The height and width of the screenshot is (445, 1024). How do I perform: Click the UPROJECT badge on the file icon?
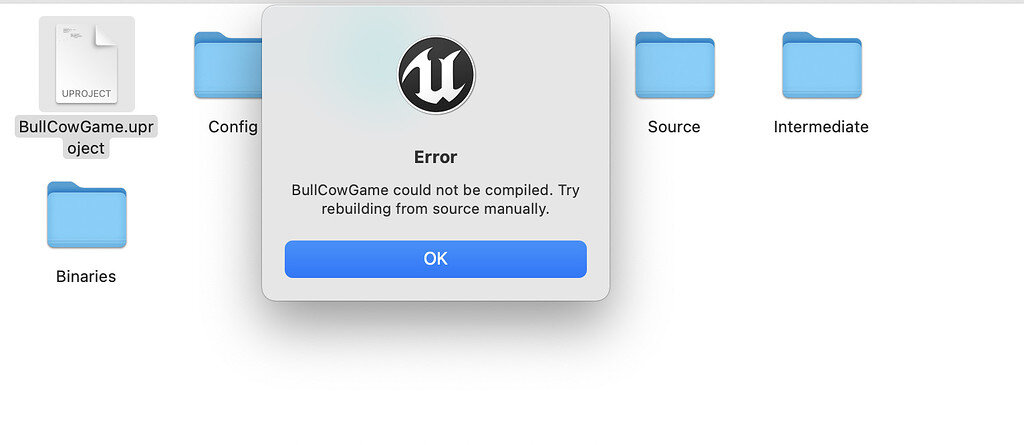87,93
